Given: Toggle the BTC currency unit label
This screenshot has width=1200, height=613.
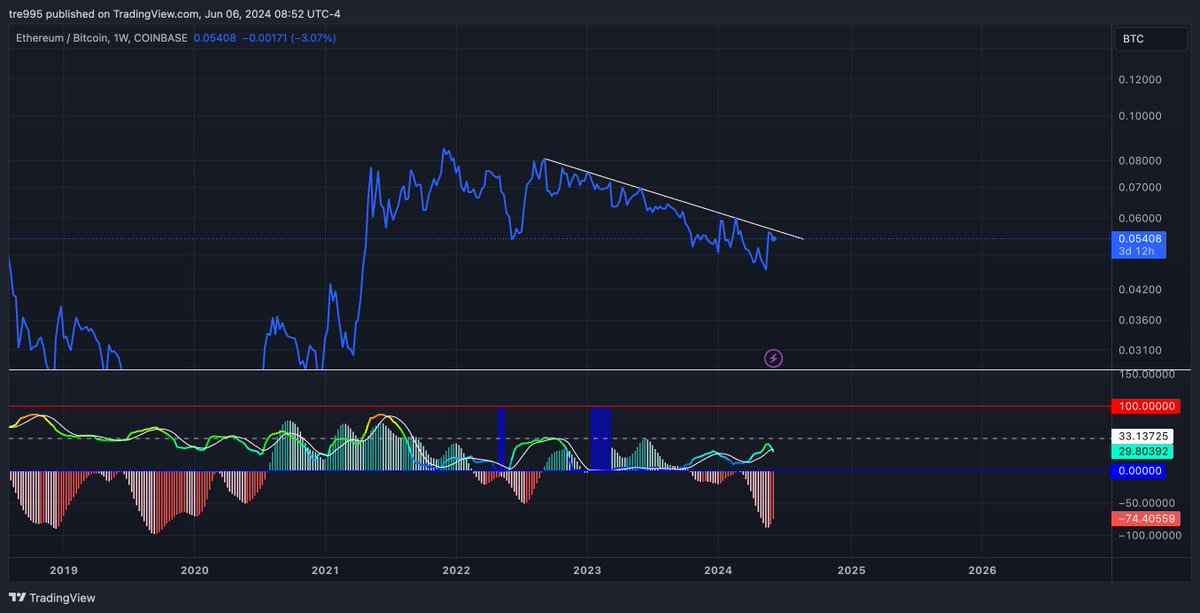Looking at the screenshot, I should pyautogui.click(x=1135, y=38).
